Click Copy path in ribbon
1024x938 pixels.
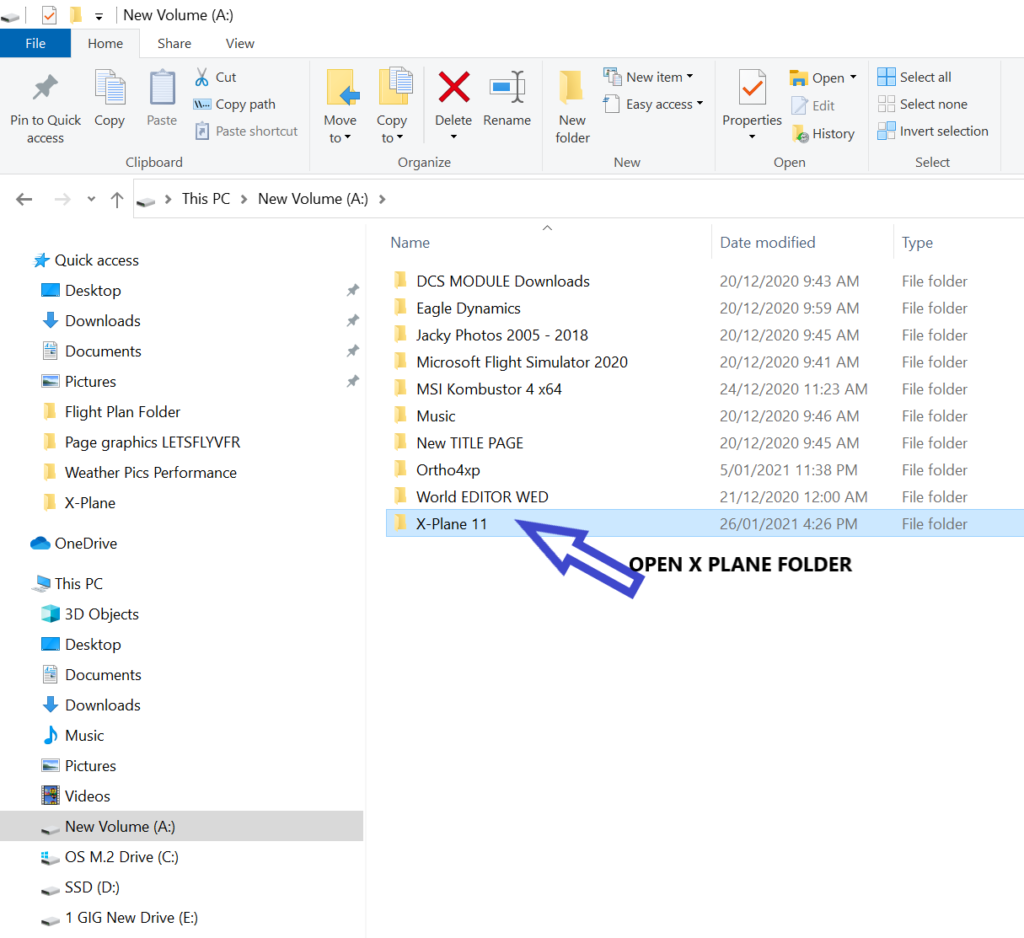coord(234,105)
